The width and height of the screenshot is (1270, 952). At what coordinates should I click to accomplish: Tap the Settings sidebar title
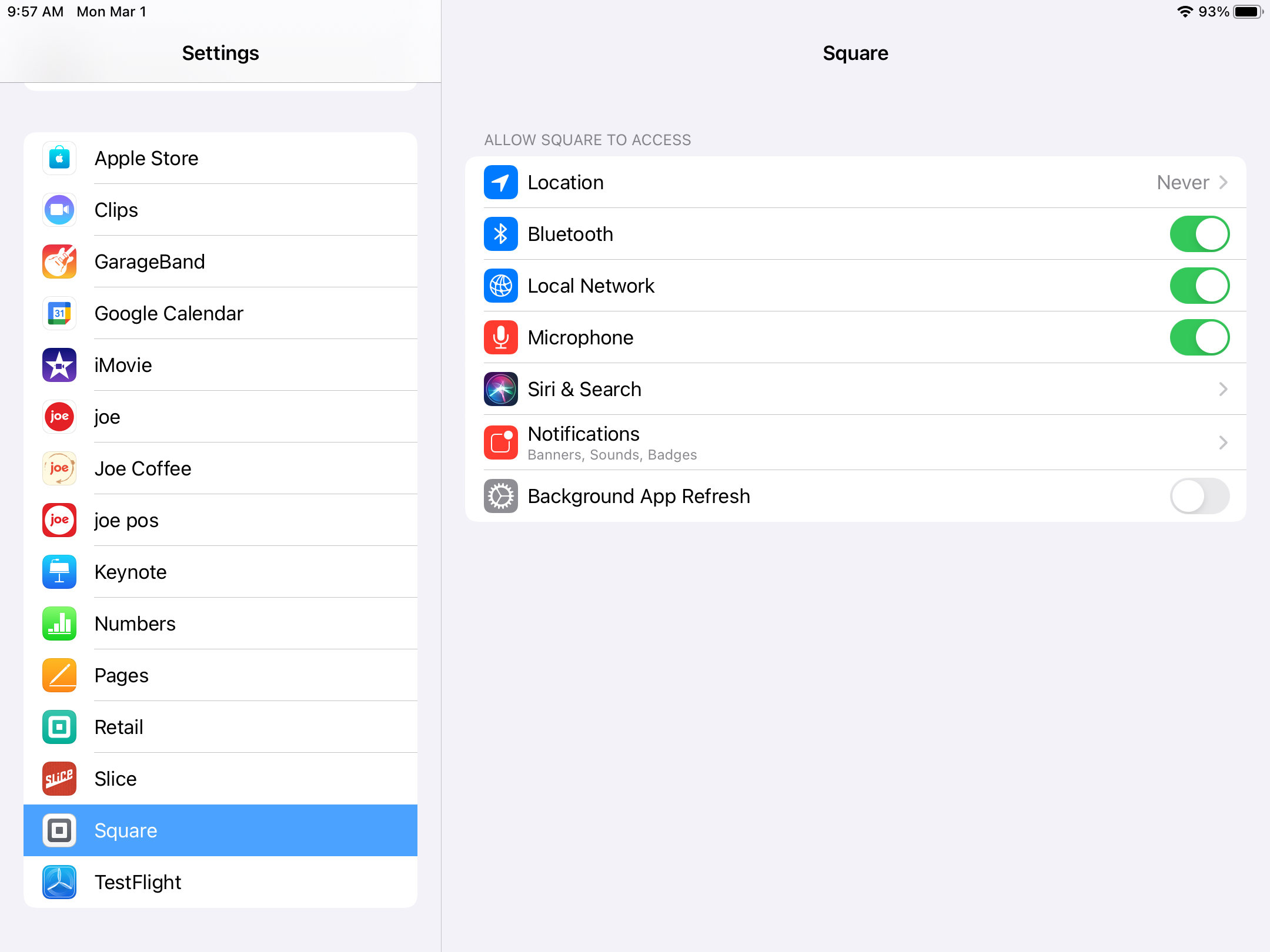[x=220, y=53]
